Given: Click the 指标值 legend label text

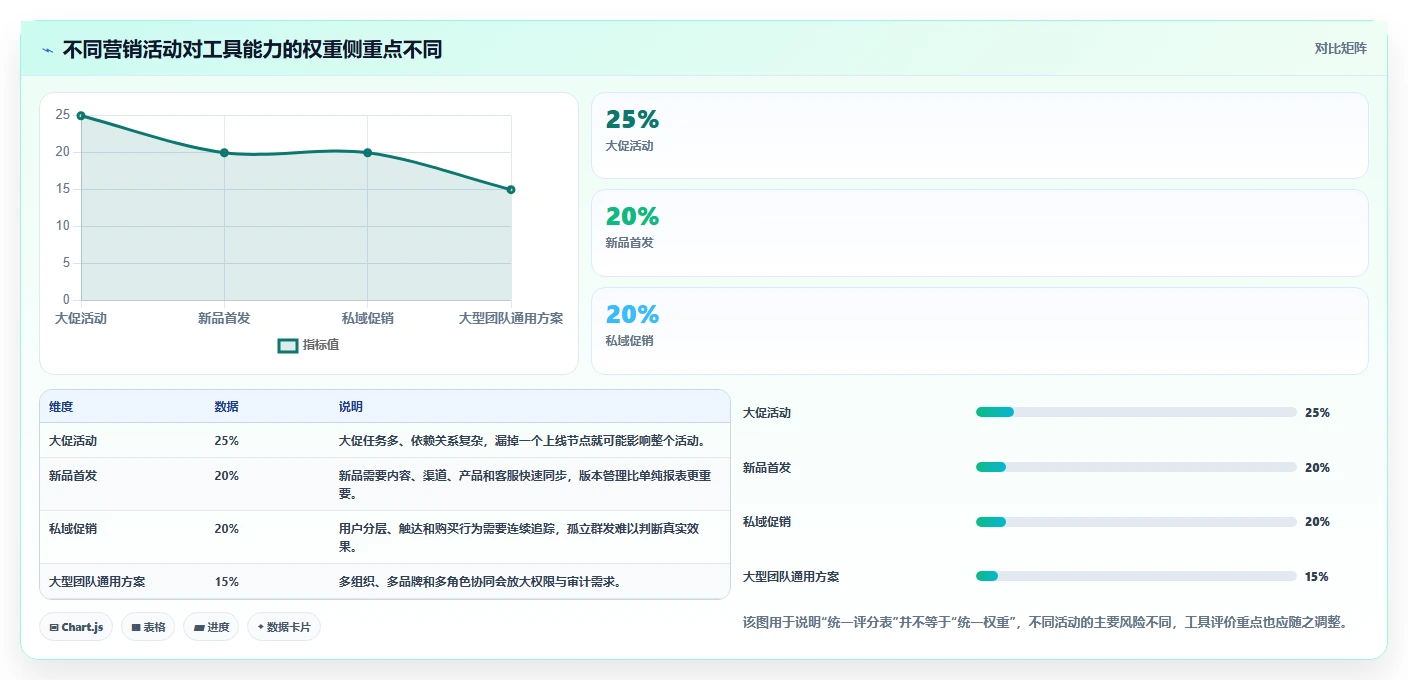Looking at the screenshot, I should (321, 345).
